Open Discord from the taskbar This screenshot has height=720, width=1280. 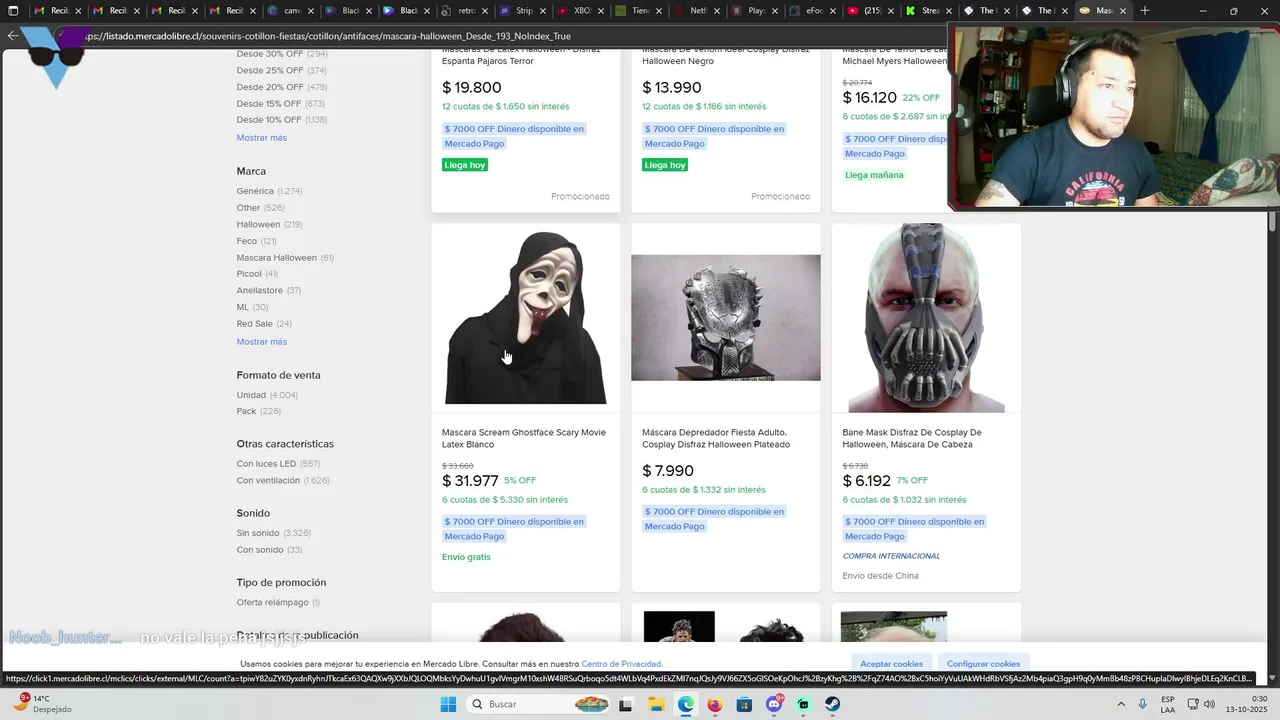tap(773, 704)
